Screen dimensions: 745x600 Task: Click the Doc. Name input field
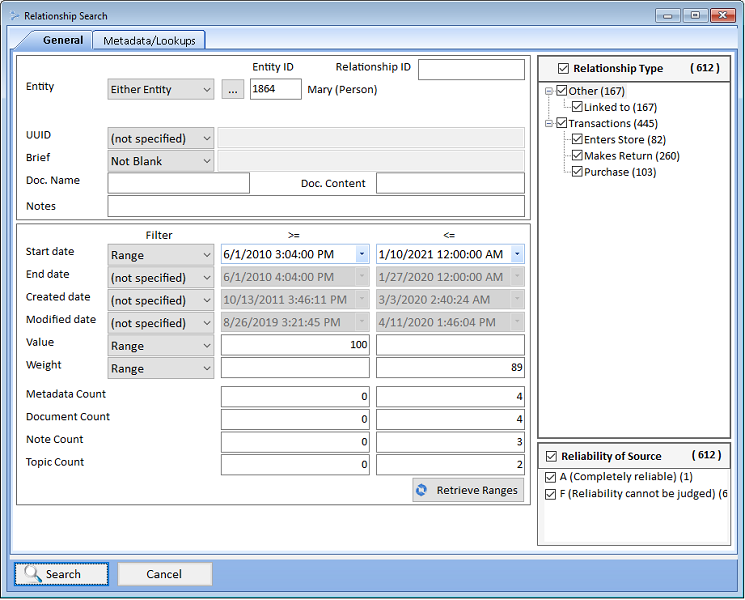pos(179,183)
